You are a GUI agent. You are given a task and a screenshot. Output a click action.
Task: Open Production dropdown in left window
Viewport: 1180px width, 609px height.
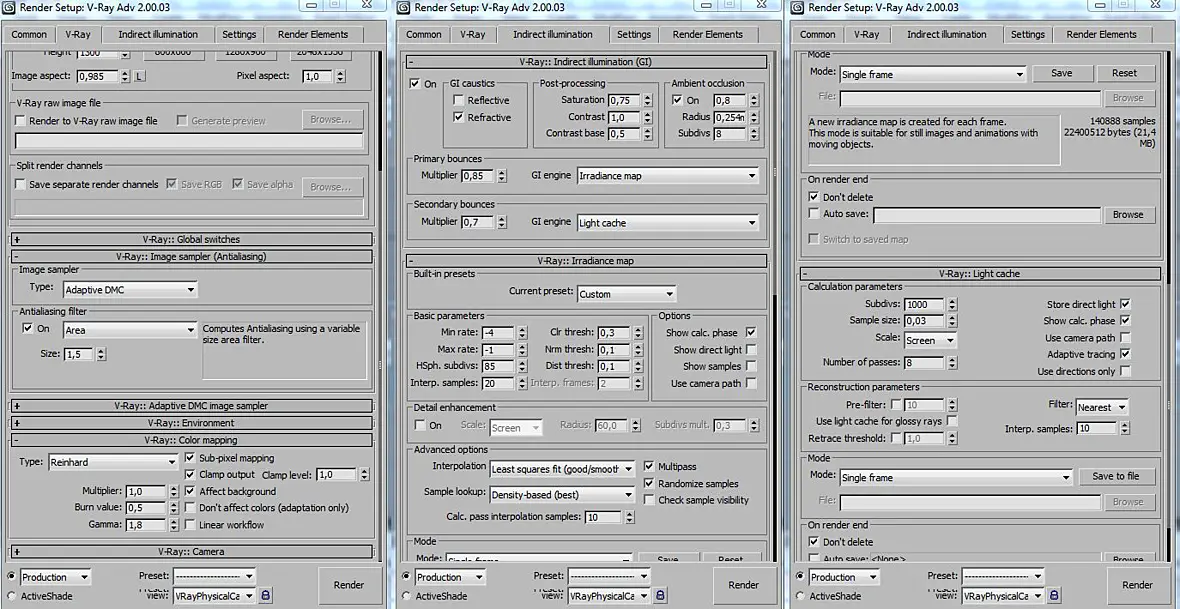click(x=55, y=577)
